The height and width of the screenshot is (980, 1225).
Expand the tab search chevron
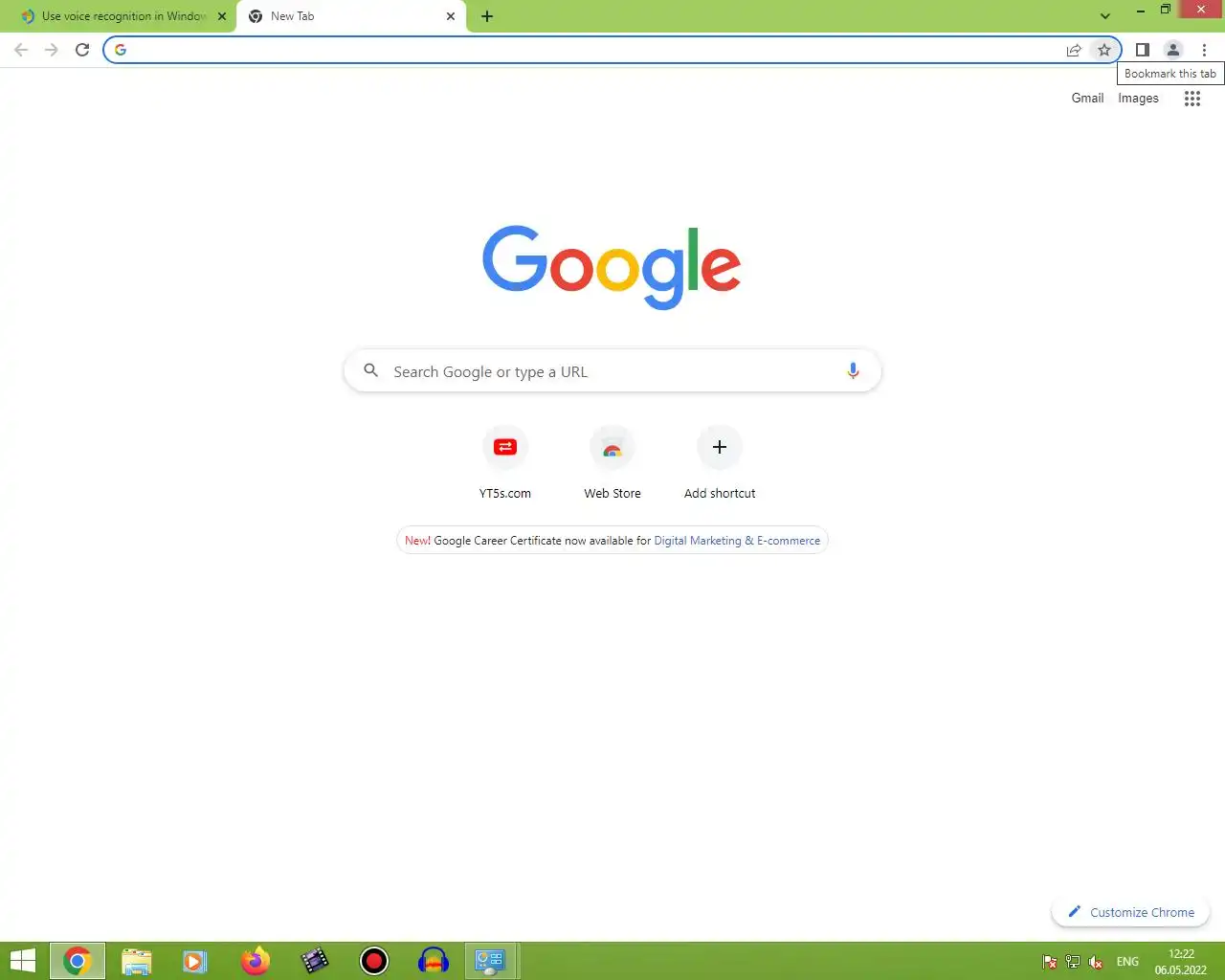(1105, 16)
